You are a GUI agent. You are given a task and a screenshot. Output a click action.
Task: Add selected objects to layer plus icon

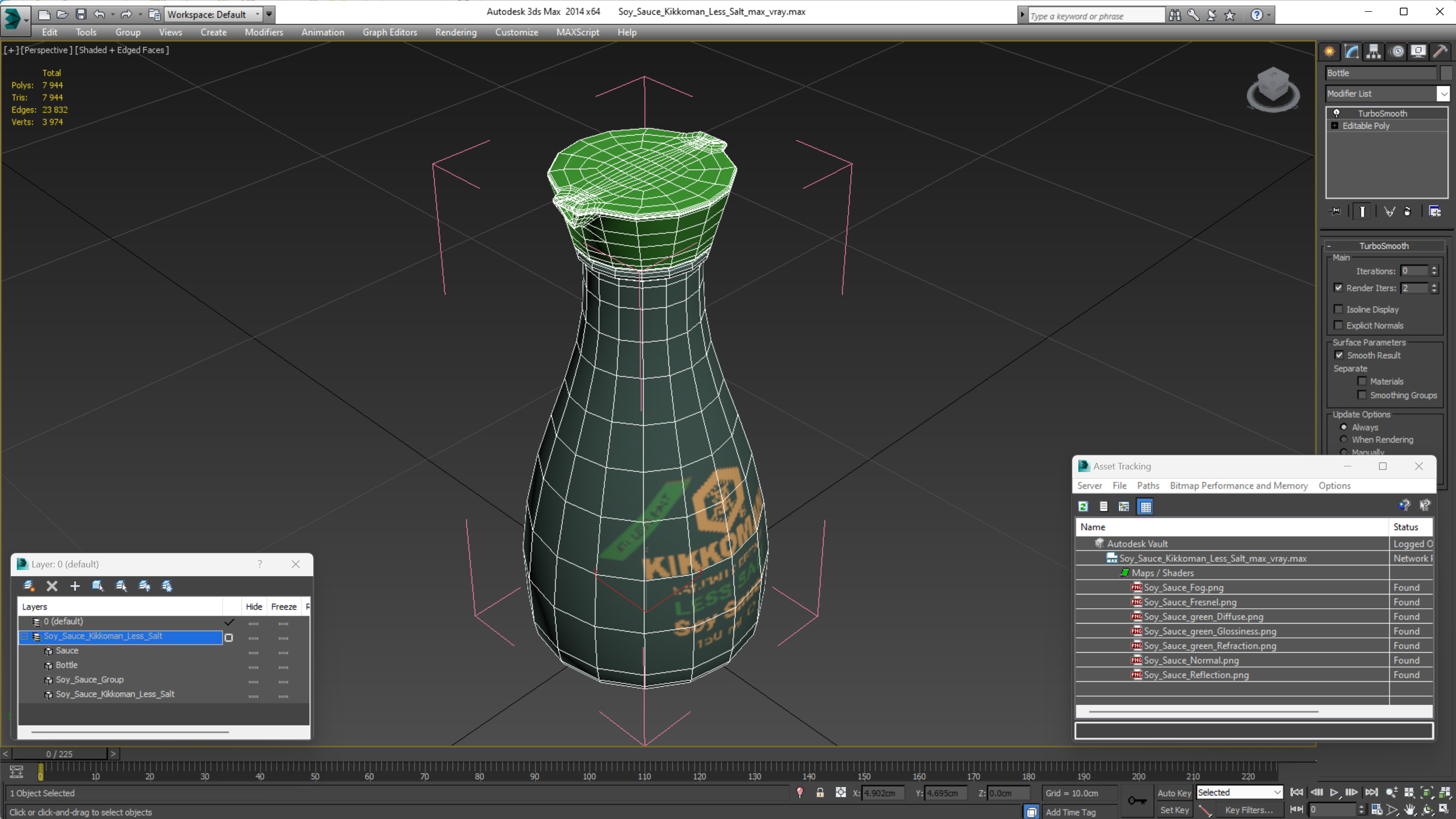75,586
